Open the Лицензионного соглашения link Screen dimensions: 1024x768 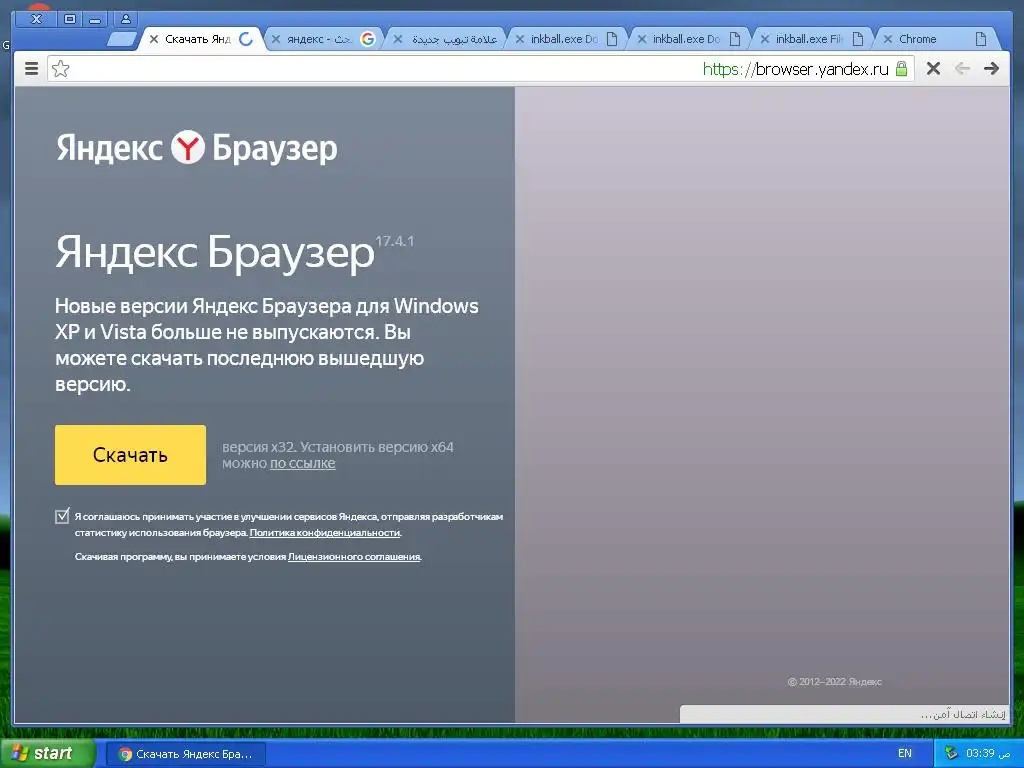[354, 556]
